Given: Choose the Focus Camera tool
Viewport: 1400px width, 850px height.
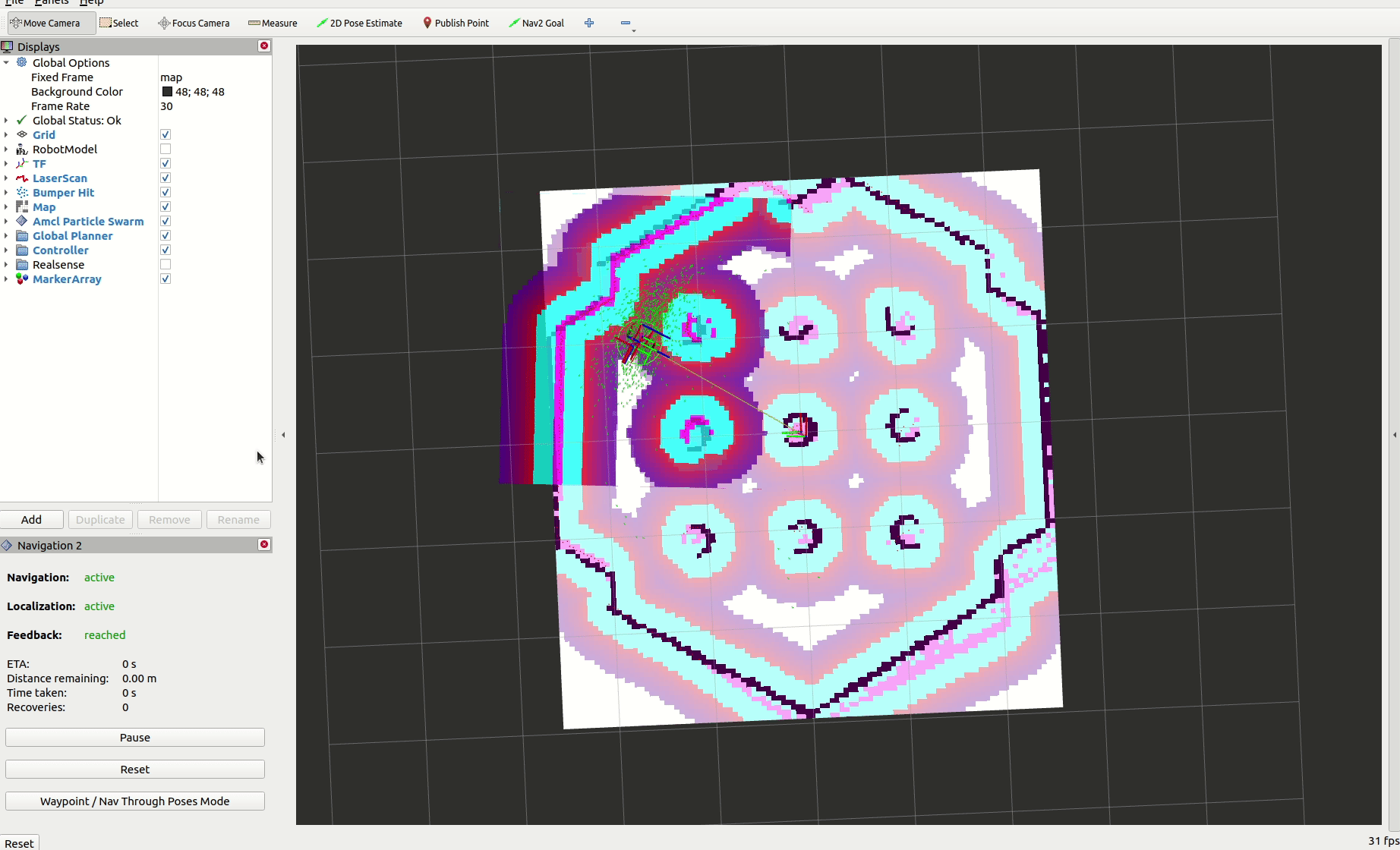Looking at the screenshot, I should 194,23.
